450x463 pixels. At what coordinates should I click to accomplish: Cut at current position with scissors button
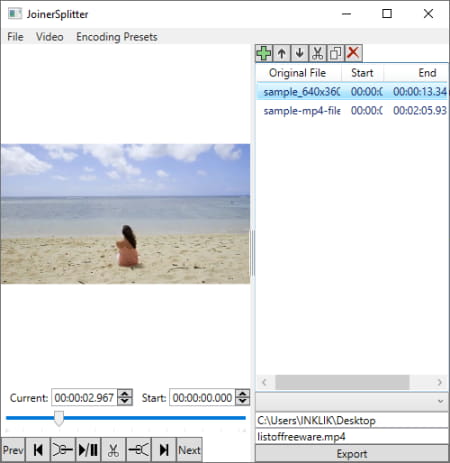(x=113, y=450)
